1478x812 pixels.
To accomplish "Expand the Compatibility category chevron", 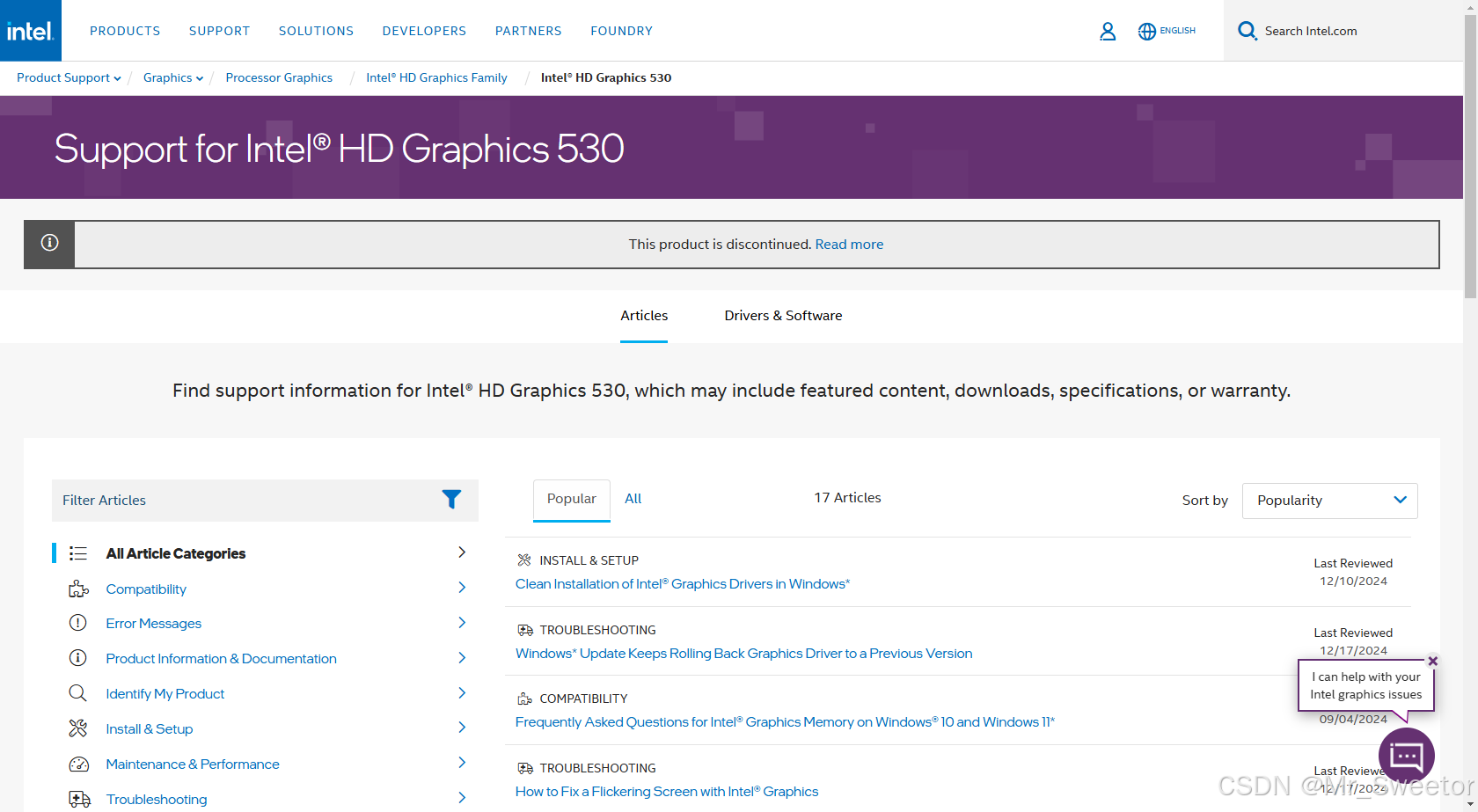I will [x=462, y=588].
